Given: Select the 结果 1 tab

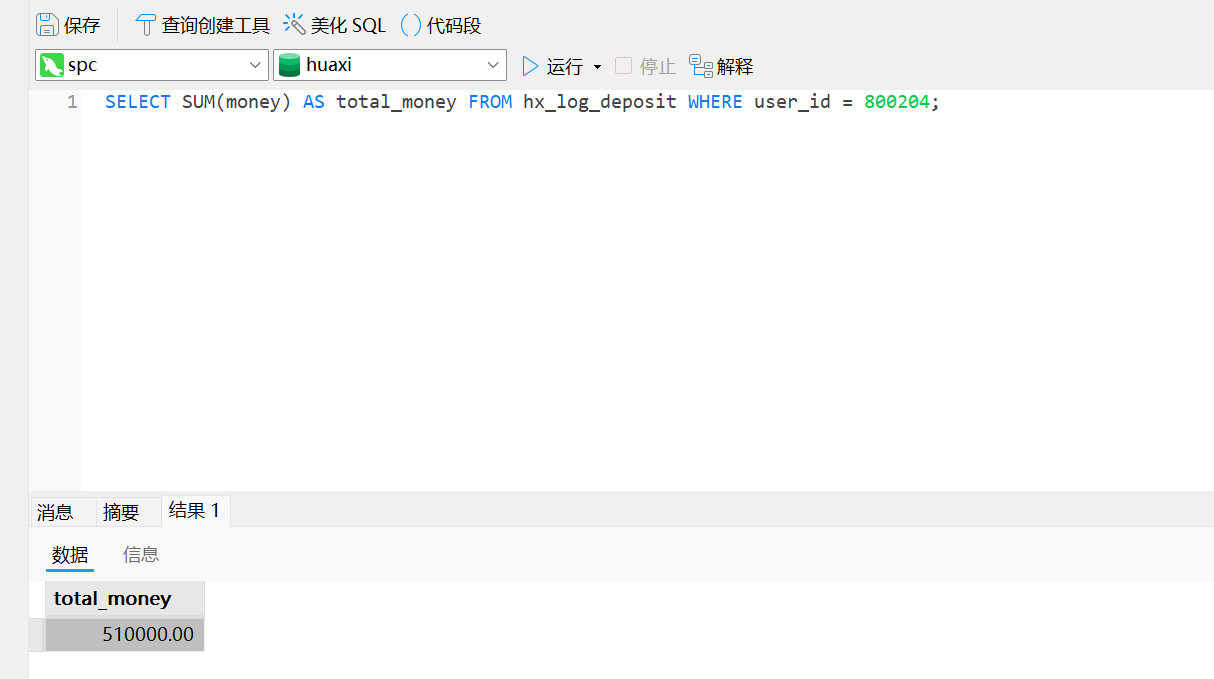Looking at the screenshot, I should (194, 511).
